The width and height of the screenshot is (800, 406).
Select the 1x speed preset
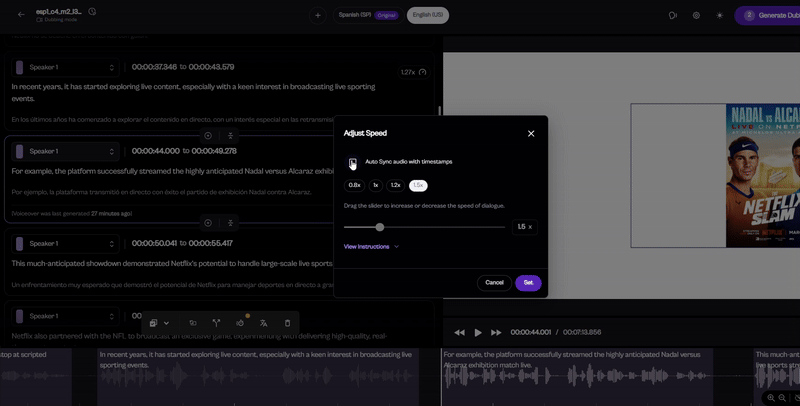376,185
